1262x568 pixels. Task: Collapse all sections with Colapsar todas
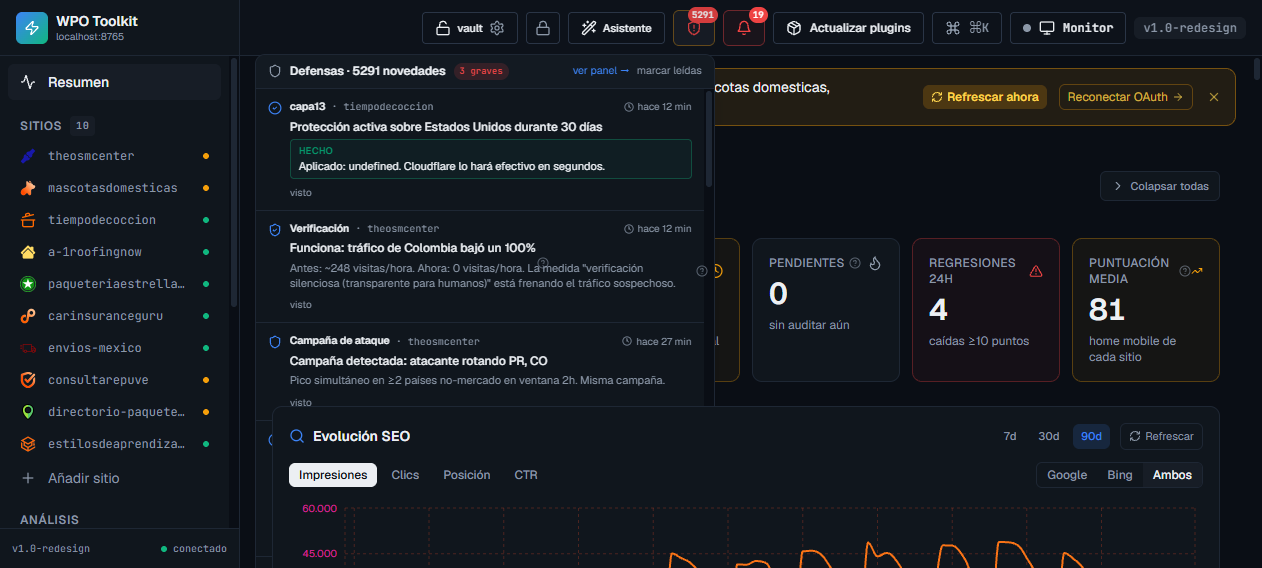point(1160,186)
